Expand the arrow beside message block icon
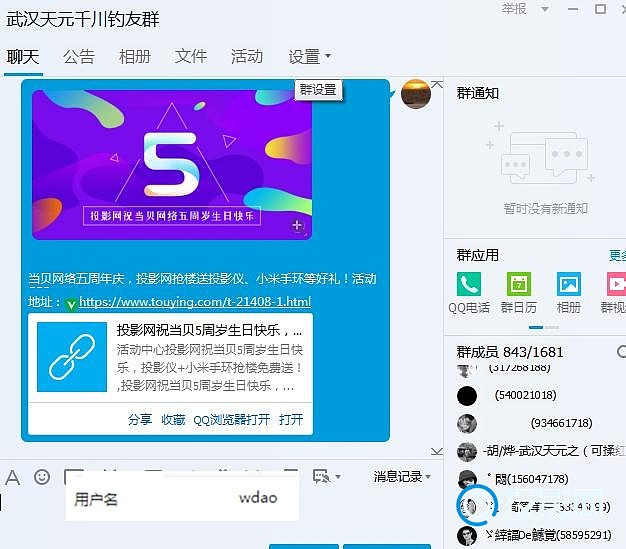The image size is (626, 549). pyautogui.click(x=338, y=476)
